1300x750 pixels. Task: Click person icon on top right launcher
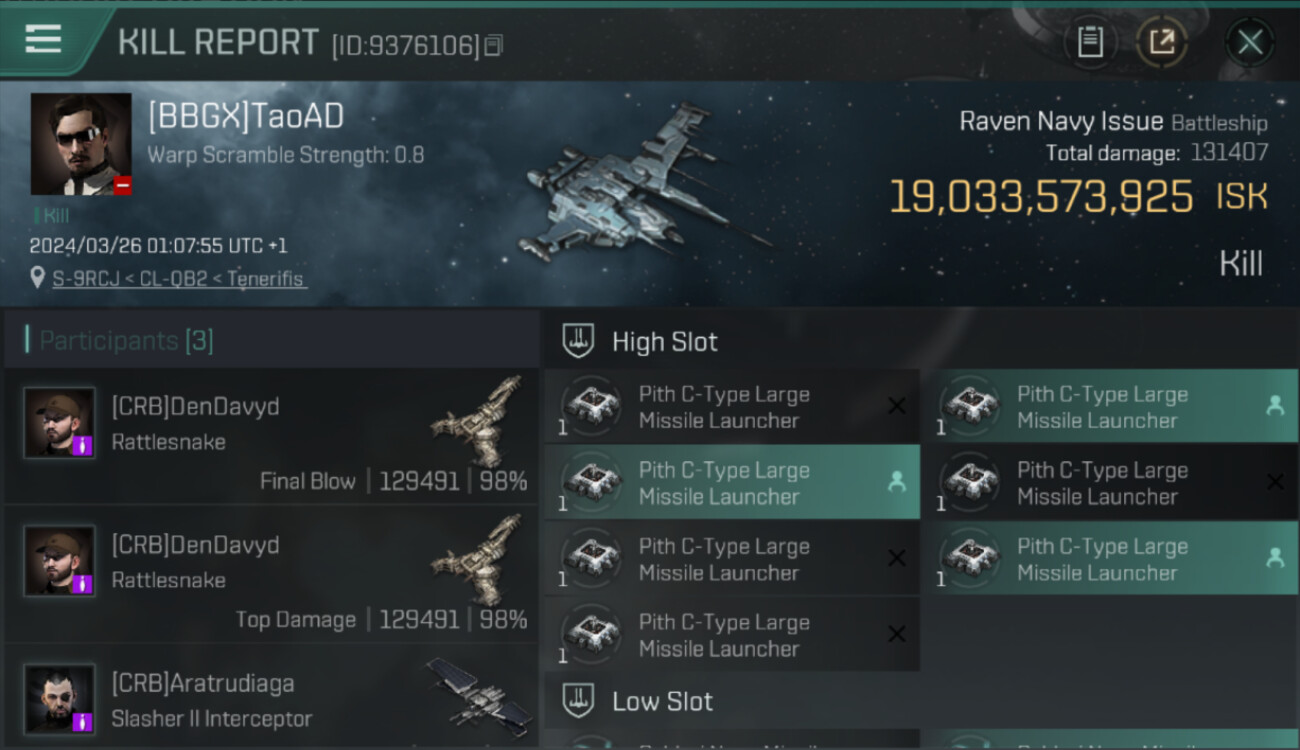click(x=1275, y=406)
